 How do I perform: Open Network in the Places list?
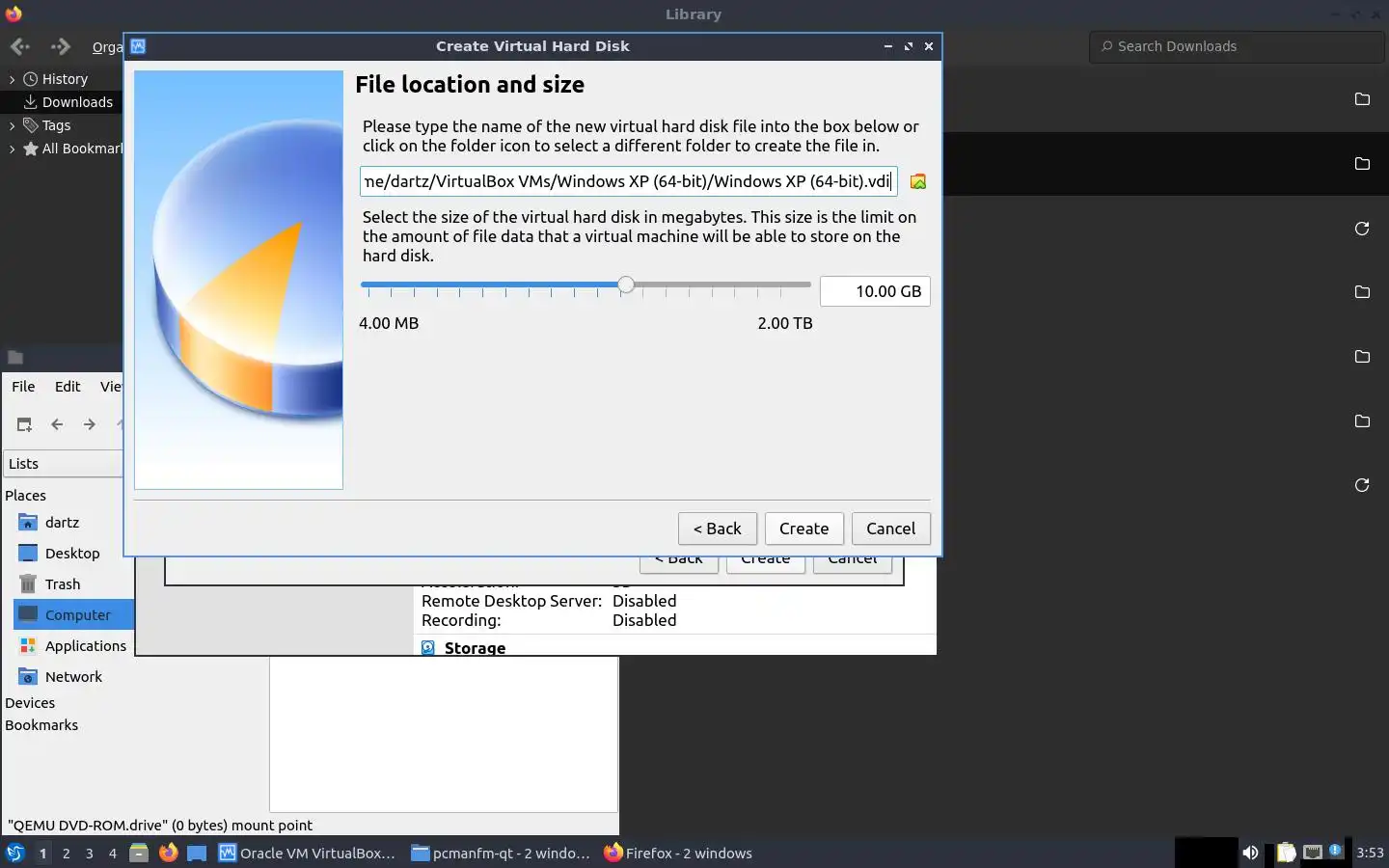[73, 677]
